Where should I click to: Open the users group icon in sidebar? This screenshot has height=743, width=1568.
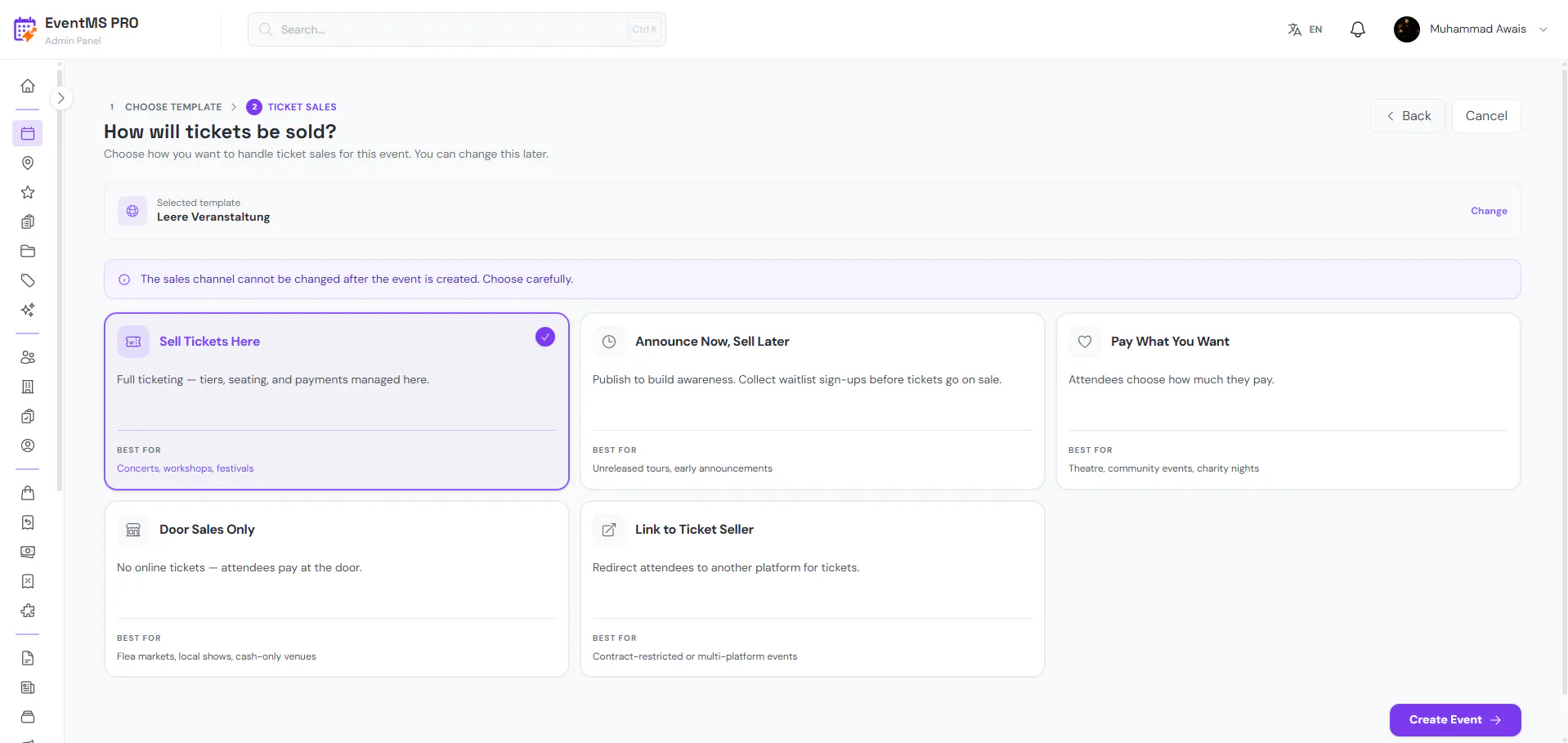point(28,357)
